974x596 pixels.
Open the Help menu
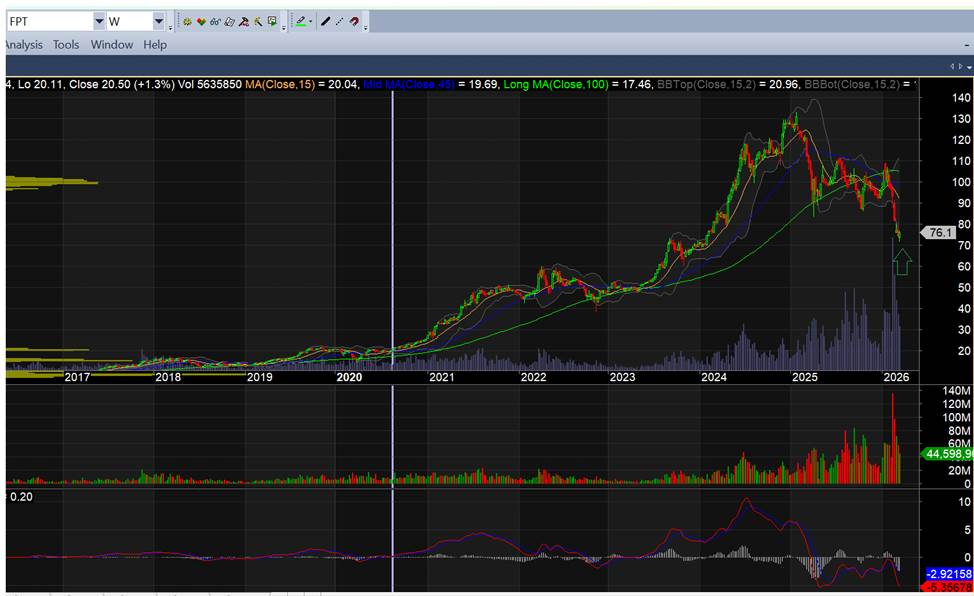pyautogui.click(x=155, y=45)
